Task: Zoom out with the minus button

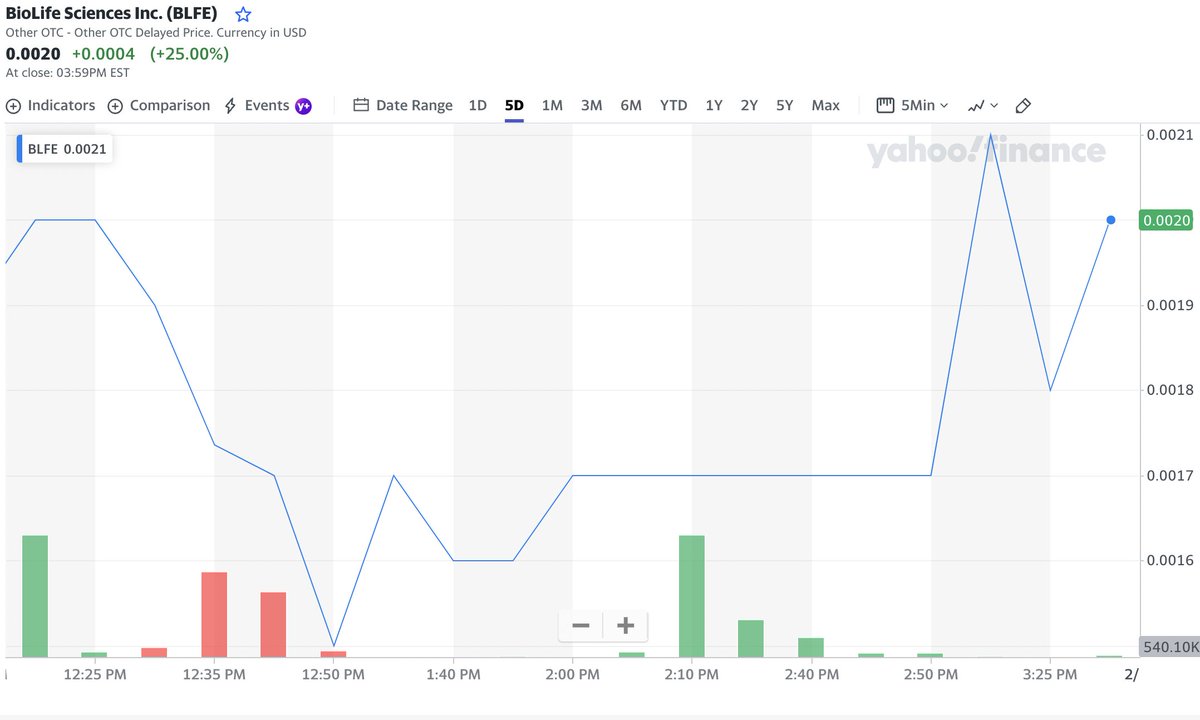Action: pyautogui.click(x=581, y=626)
